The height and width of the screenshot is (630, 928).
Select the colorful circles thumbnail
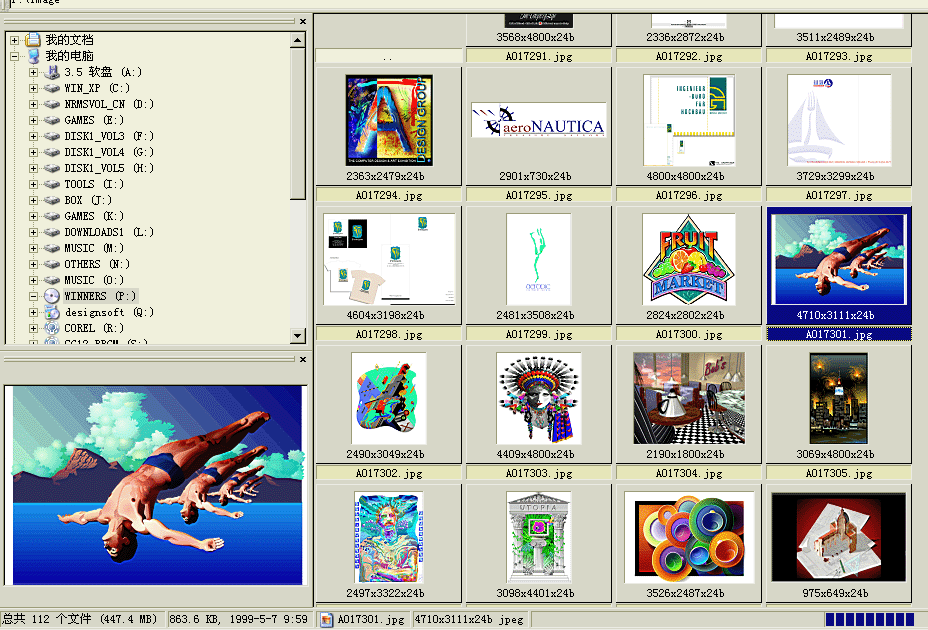pyautogui.click(x=689, y=538)
